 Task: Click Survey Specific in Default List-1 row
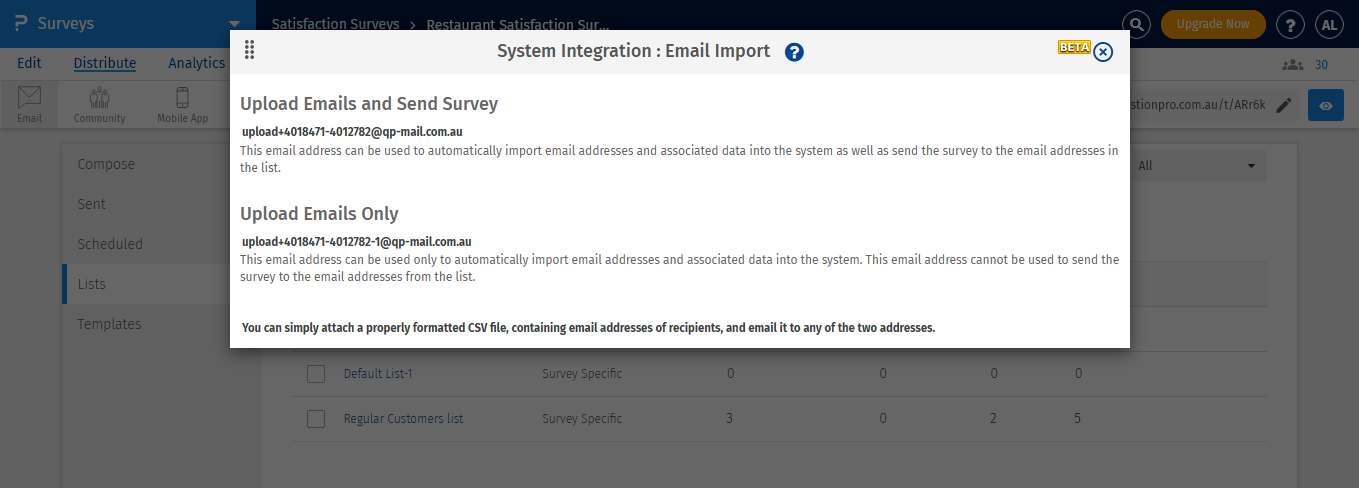582,374
